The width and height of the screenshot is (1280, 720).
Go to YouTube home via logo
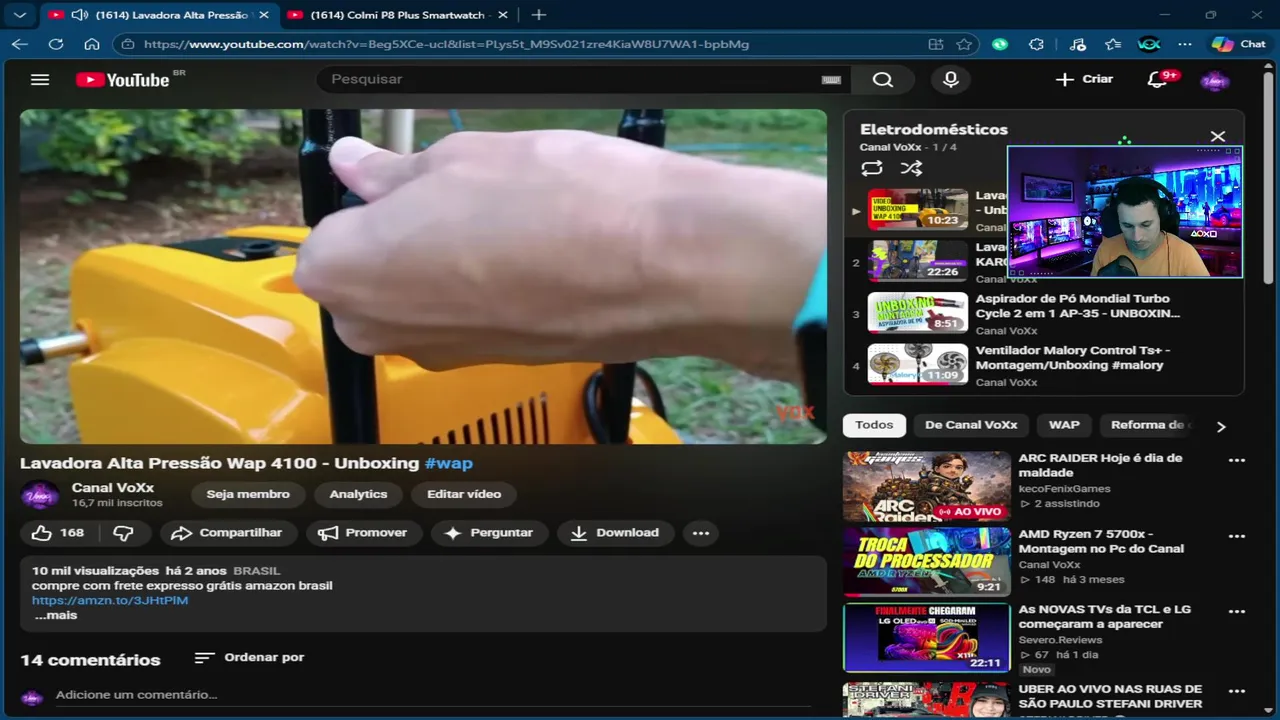[123, 80]
